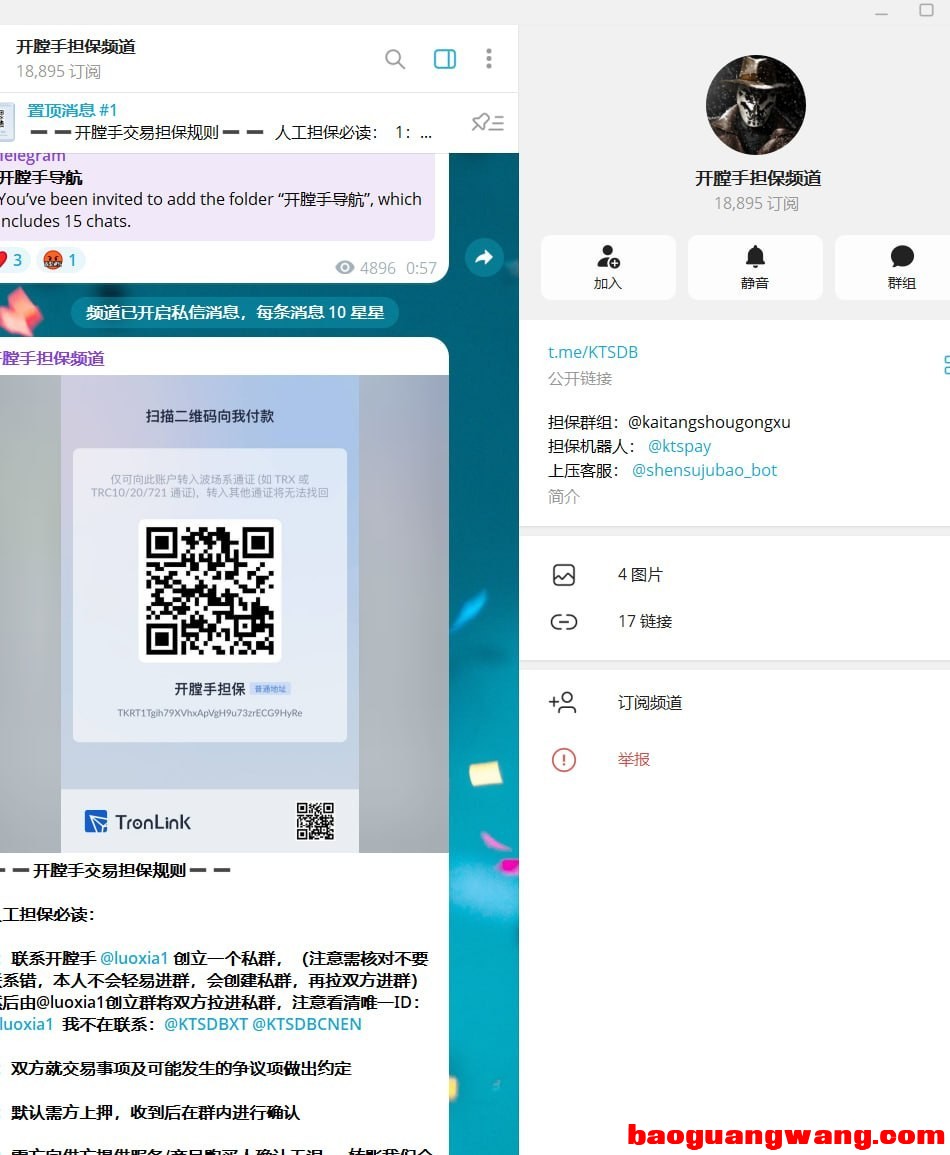Open the t.me/KTSDB public link
The height and width of the screenshot is (1155, 950).
coord(593,352)
